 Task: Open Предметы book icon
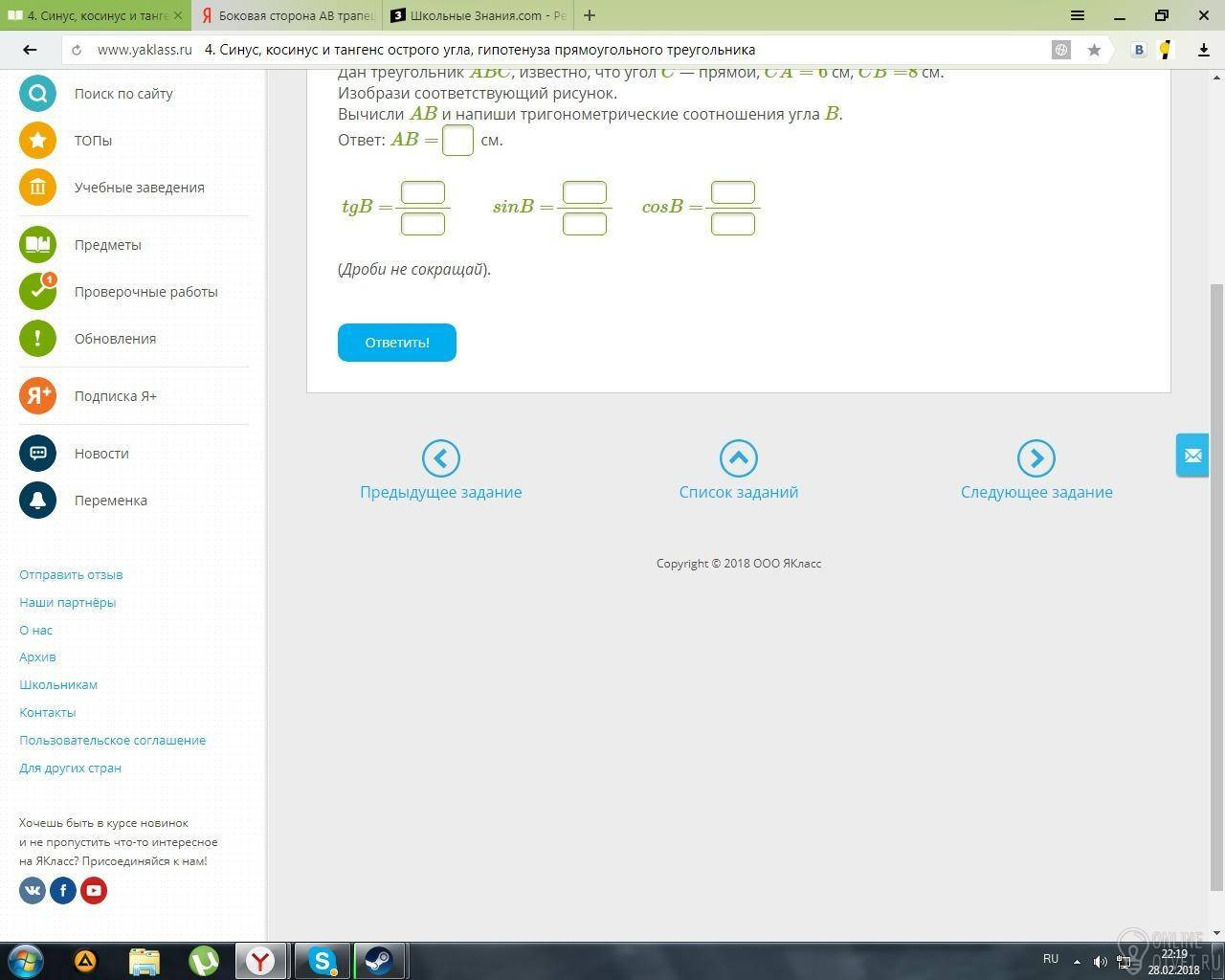(37, 245)
